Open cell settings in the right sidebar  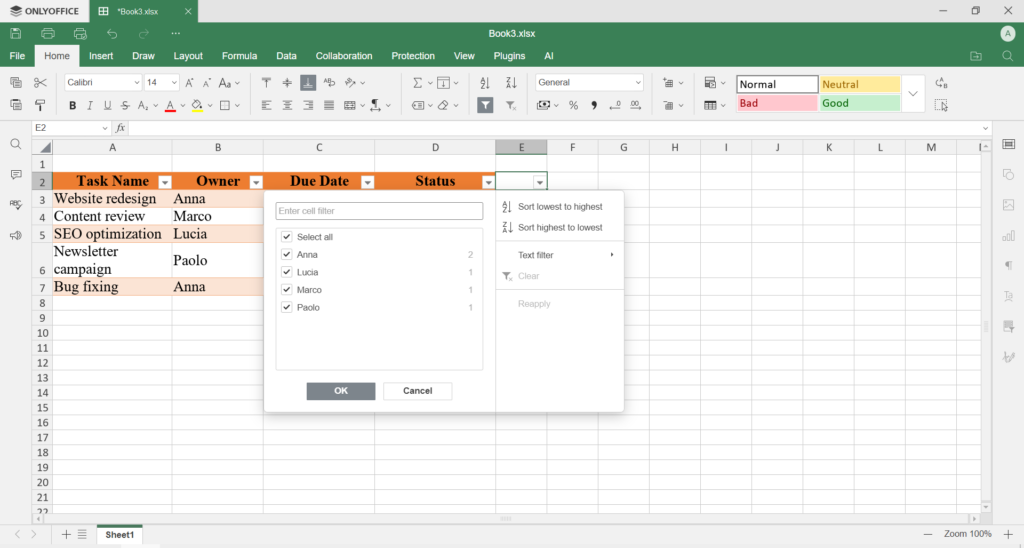1009,144
